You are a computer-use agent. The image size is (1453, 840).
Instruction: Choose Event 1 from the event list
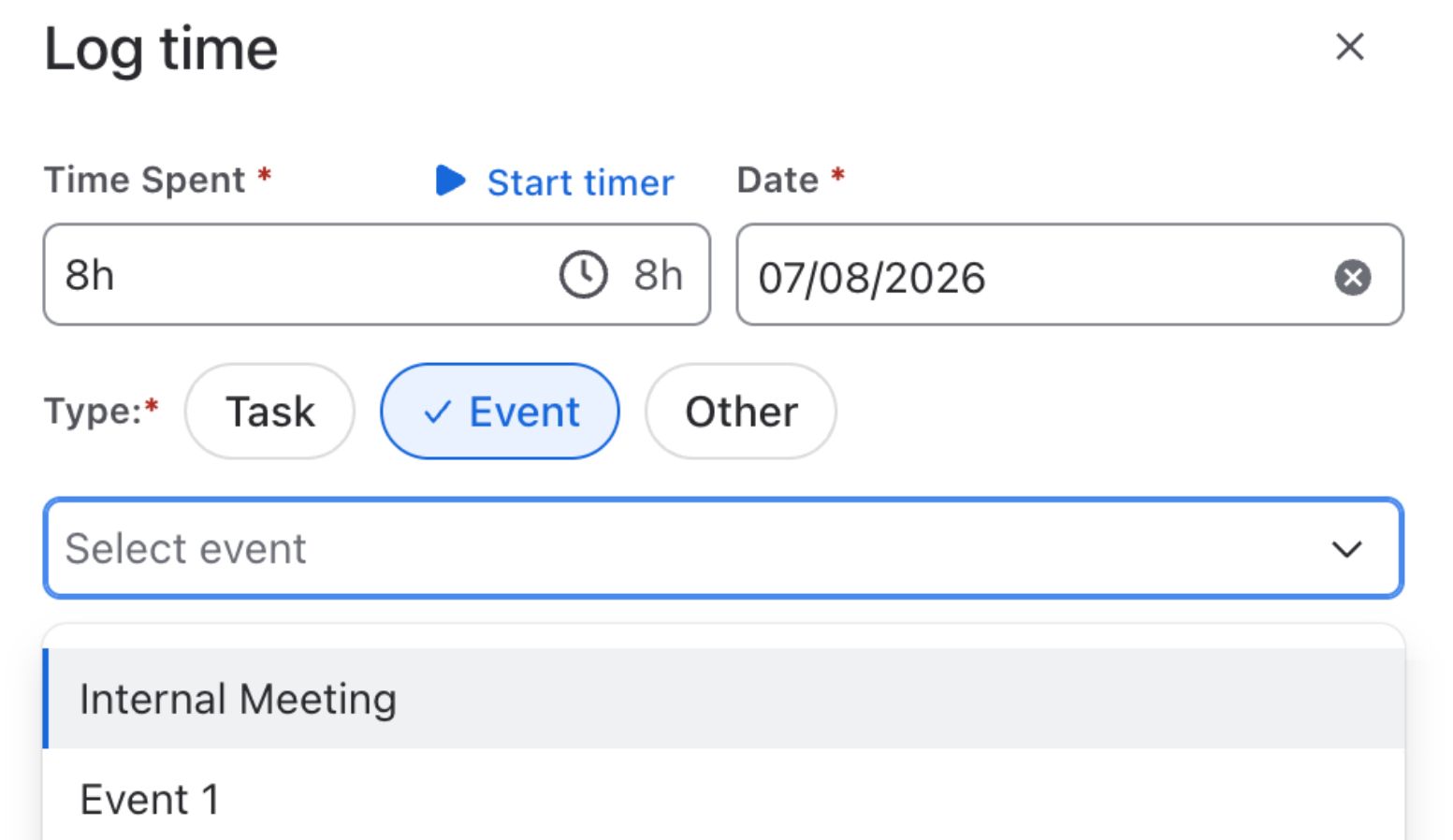[723, 799]
